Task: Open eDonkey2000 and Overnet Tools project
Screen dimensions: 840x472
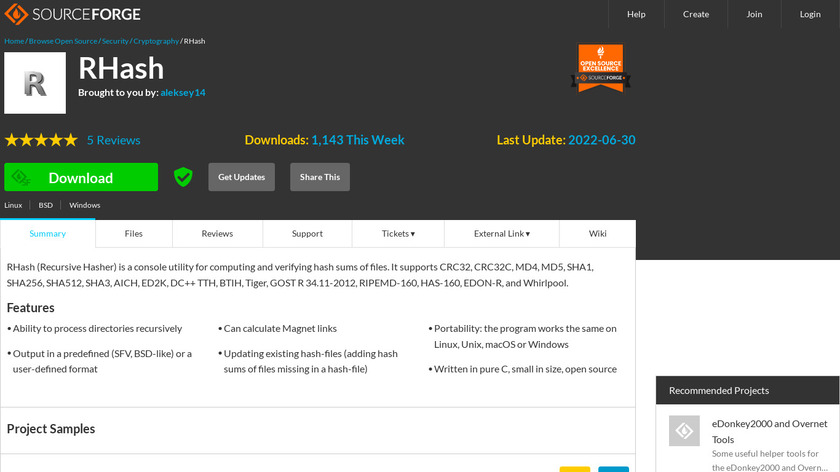Action: (x=769, y=431)
